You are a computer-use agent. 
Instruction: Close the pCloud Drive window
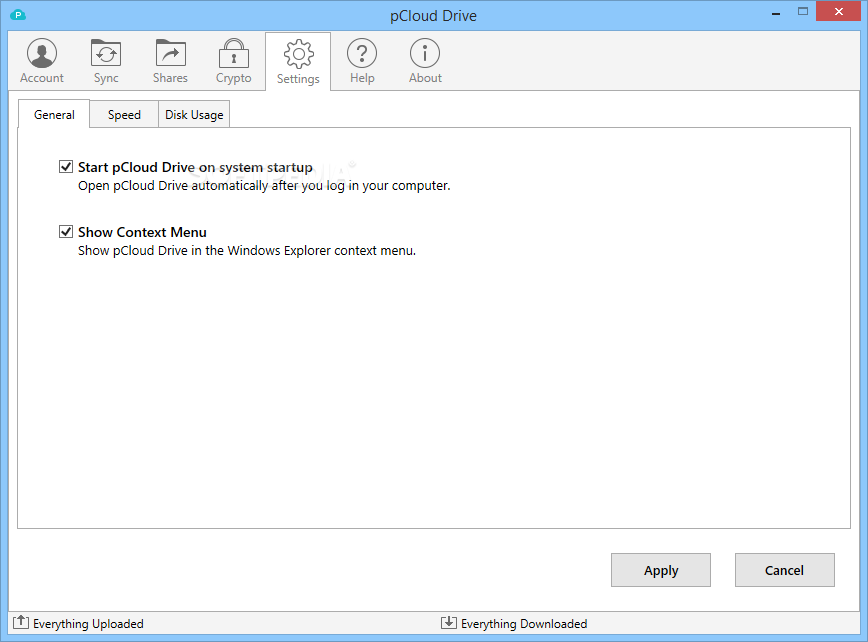pyautogui.click(x=839, y=11)
